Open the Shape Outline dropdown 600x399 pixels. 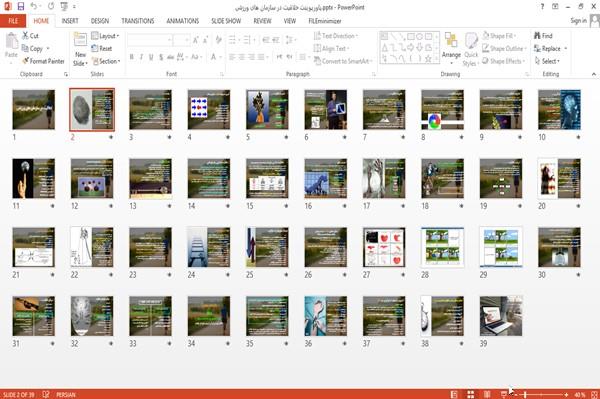click(504, 49)
